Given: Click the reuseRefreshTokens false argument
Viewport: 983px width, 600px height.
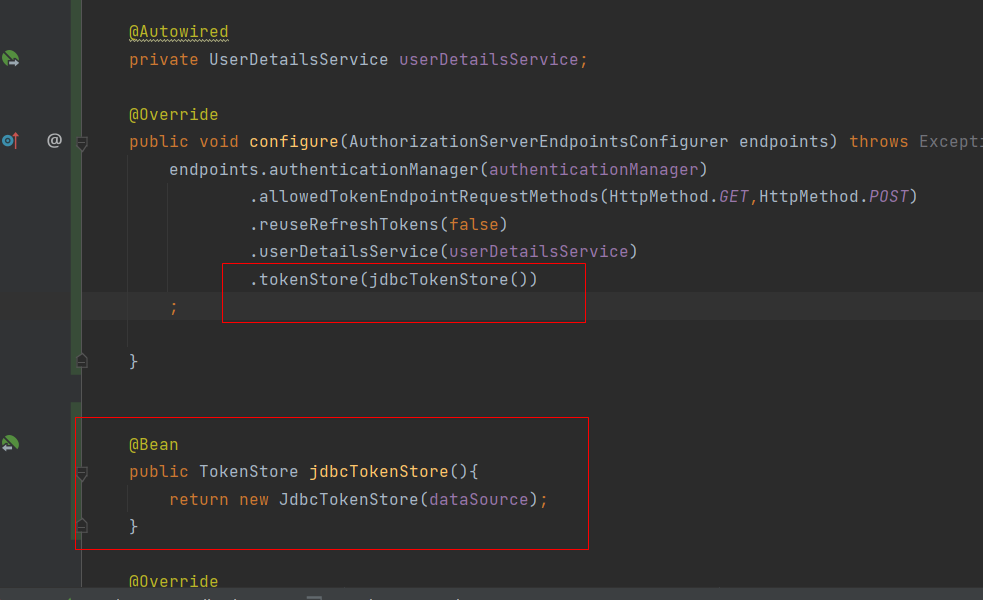Looking at the screenshot, I should click(473, 224).
